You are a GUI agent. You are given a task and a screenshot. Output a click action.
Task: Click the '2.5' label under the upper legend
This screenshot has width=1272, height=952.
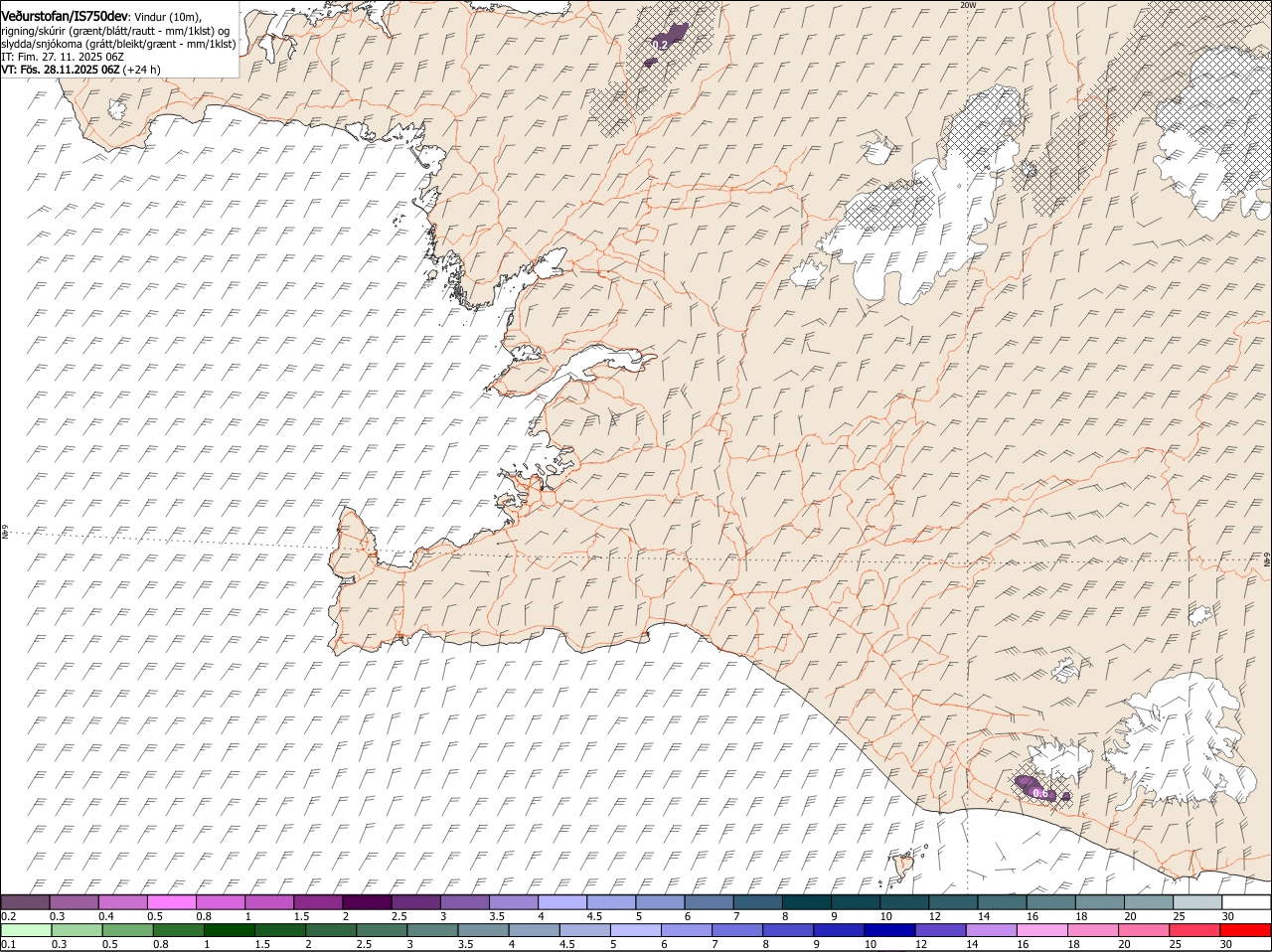tap(398, 916)
